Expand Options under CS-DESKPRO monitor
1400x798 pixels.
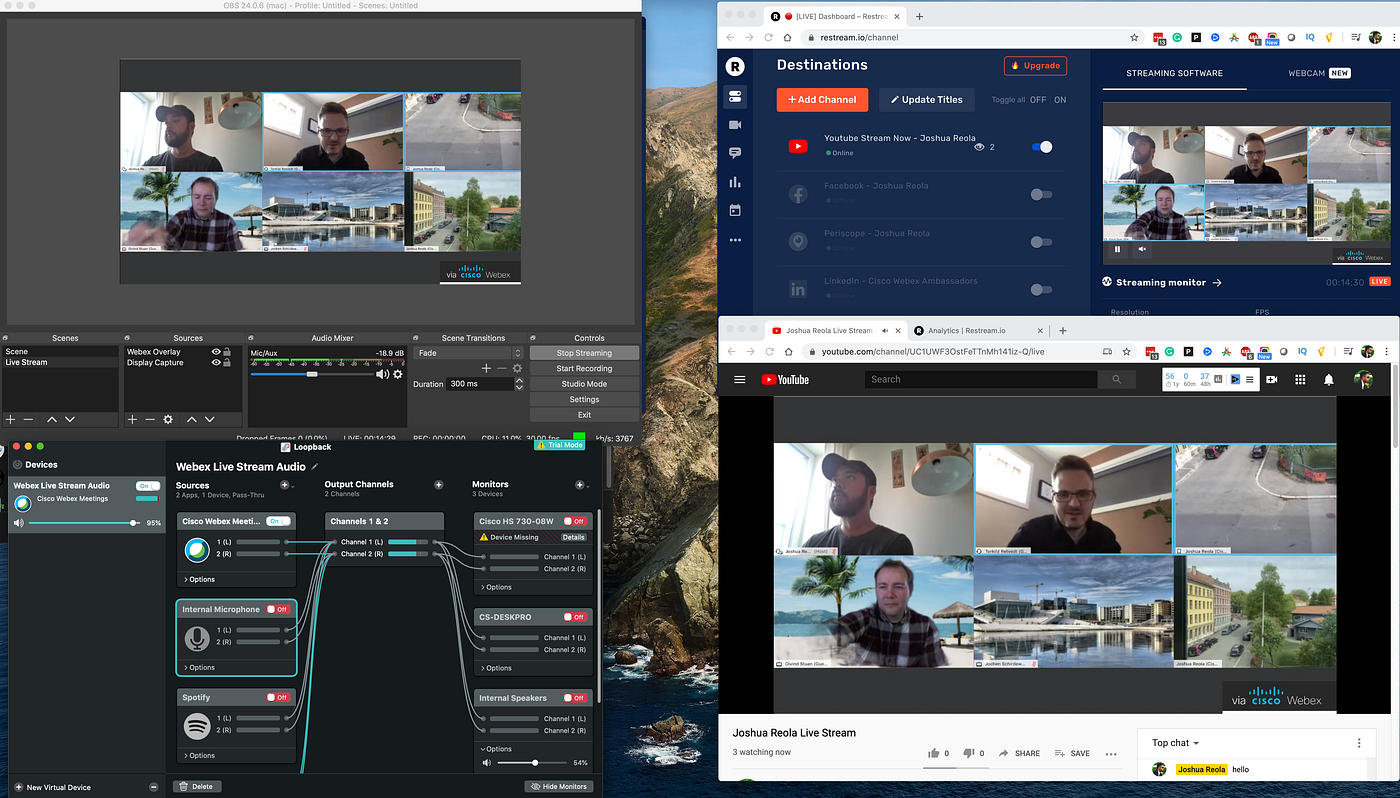496,668
